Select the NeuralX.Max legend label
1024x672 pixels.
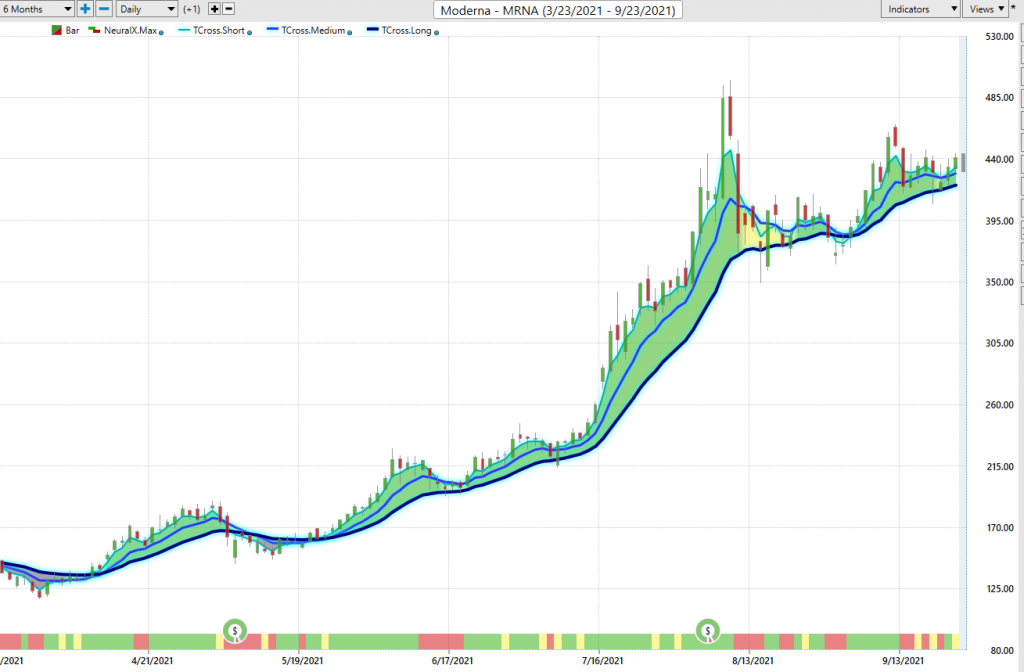pos(131,31)
